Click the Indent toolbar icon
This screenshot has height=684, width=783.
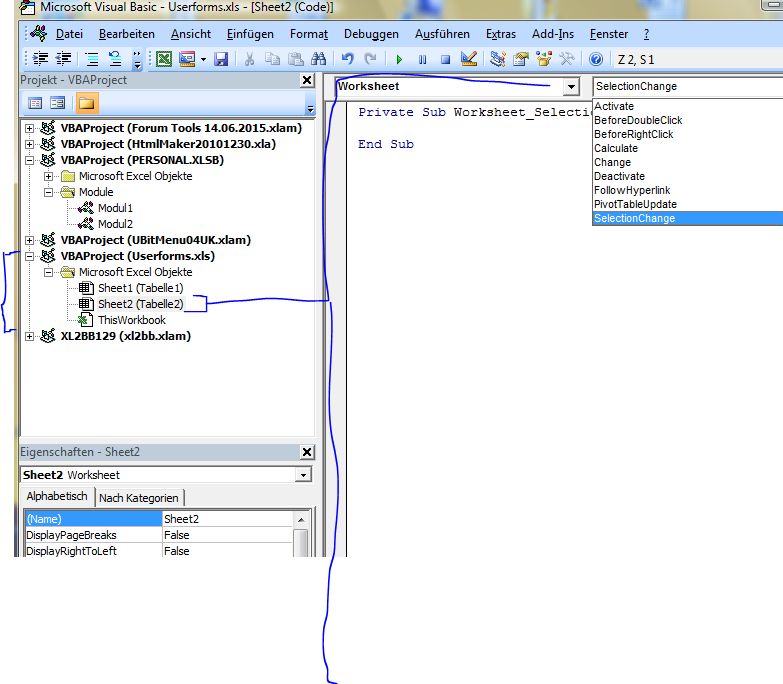[40, 59]
